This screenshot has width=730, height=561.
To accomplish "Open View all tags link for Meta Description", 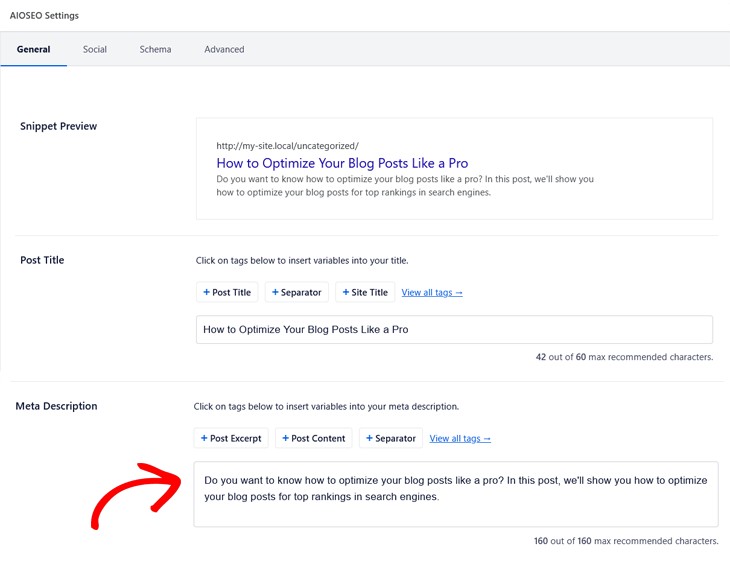I will (460, 438).
